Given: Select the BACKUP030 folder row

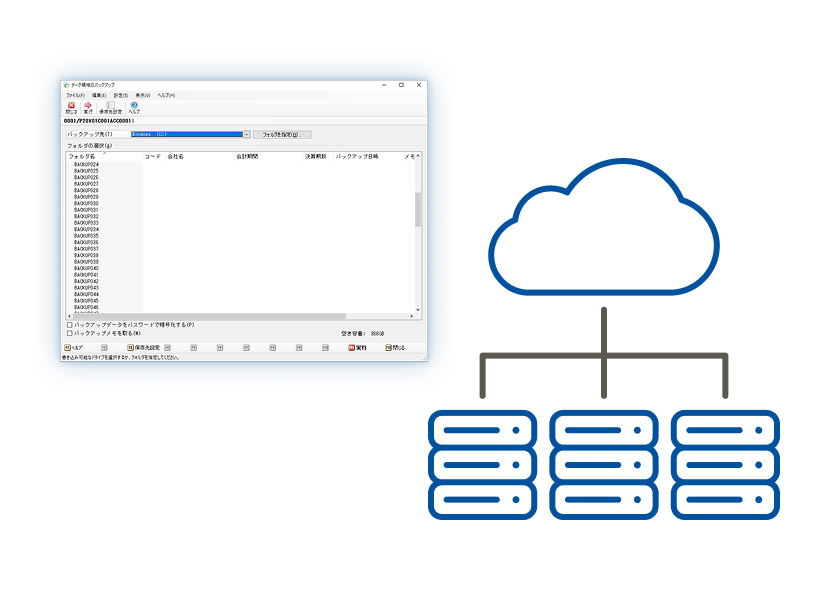Looking at the screenshot, I should 87,204.
